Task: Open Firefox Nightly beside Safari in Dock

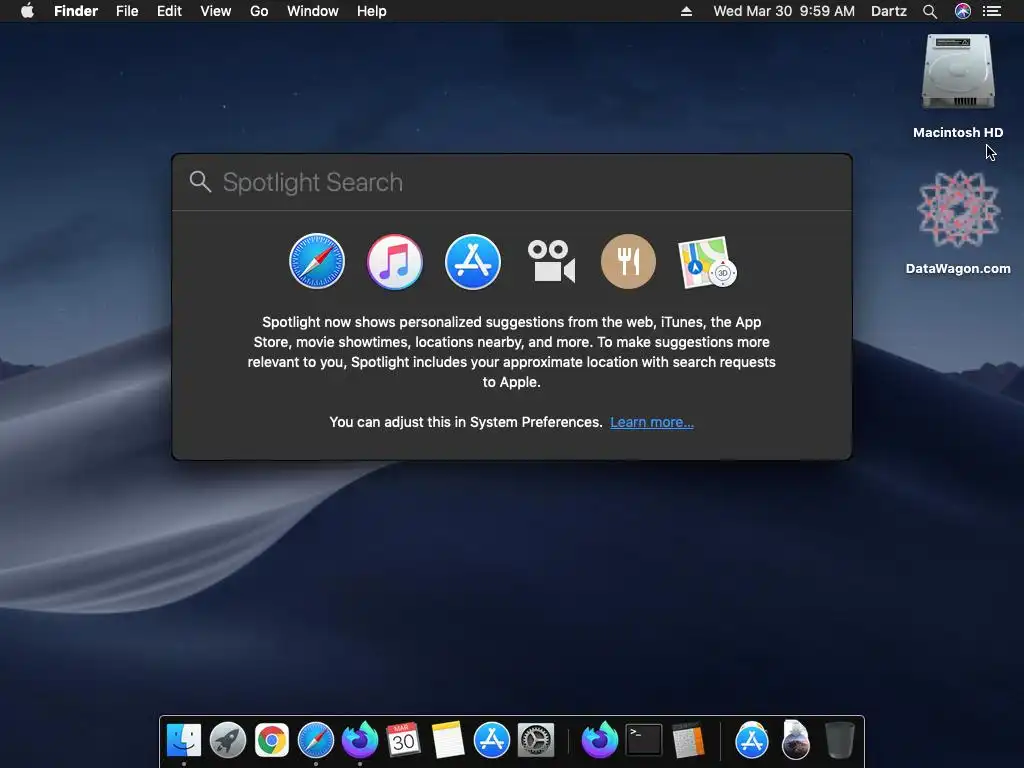Action: [x=360, y=740]
